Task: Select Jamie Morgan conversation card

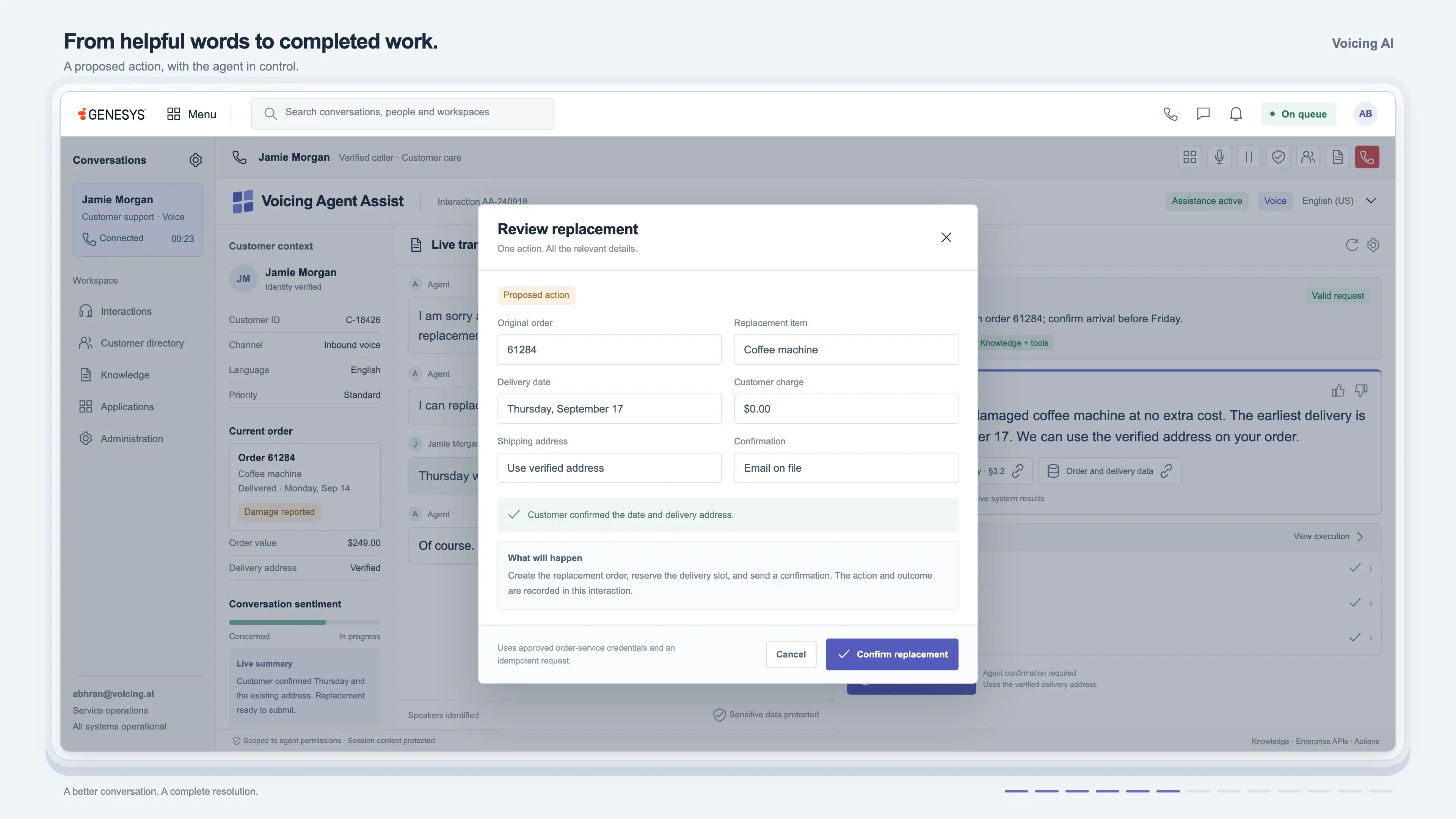Action: 138,219
